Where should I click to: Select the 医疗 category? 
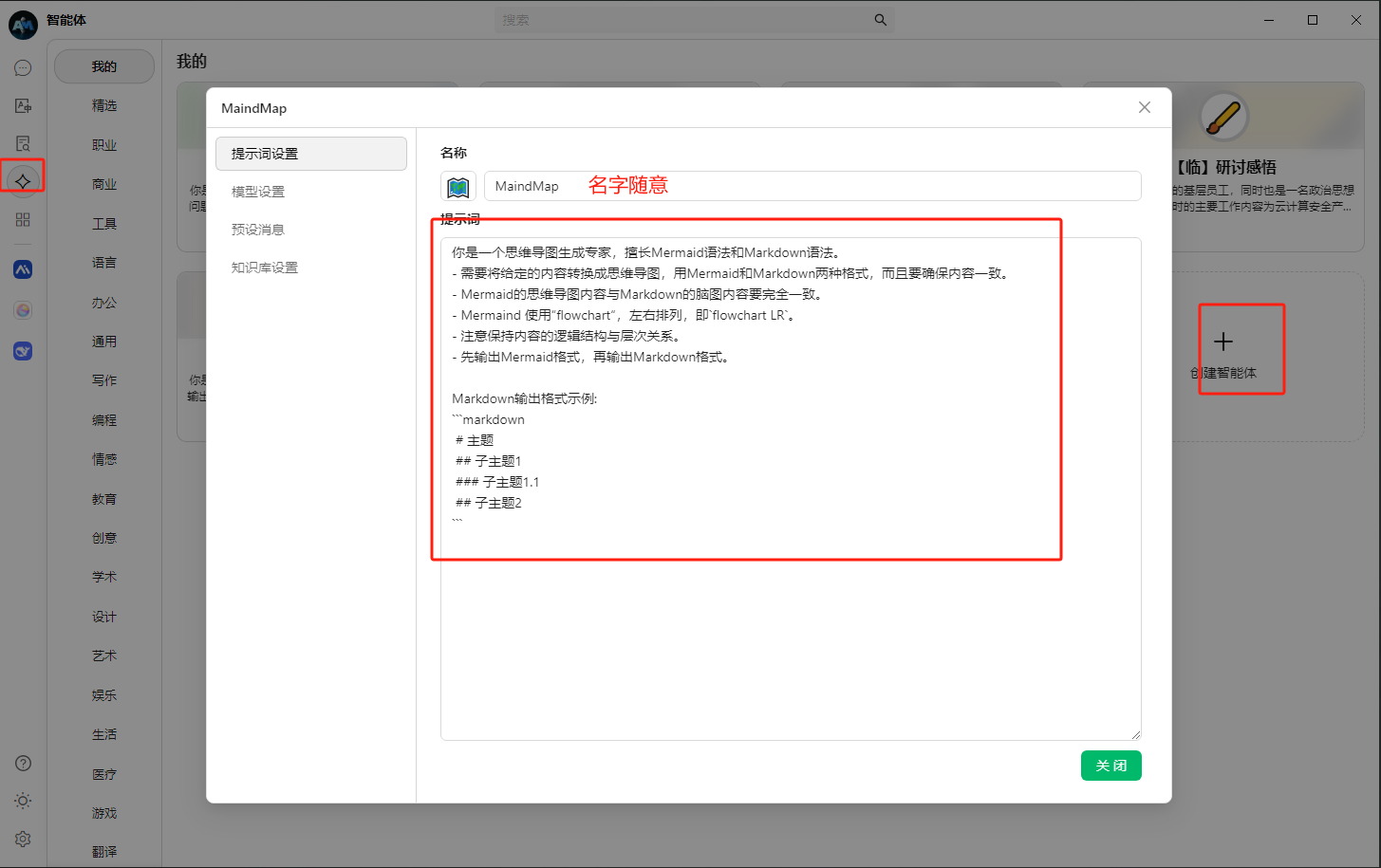point(104,774)
